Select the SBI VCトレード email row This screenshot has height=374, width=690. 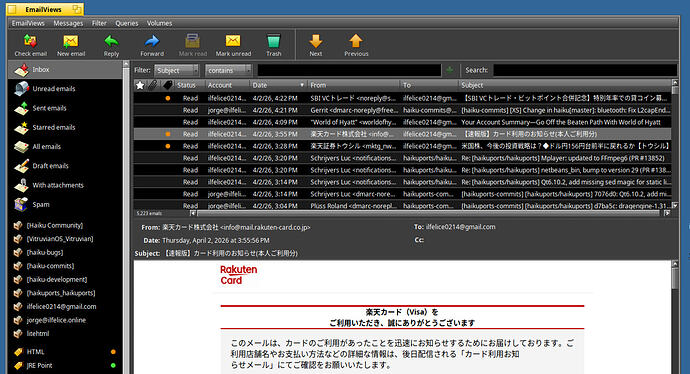[402, 98]
